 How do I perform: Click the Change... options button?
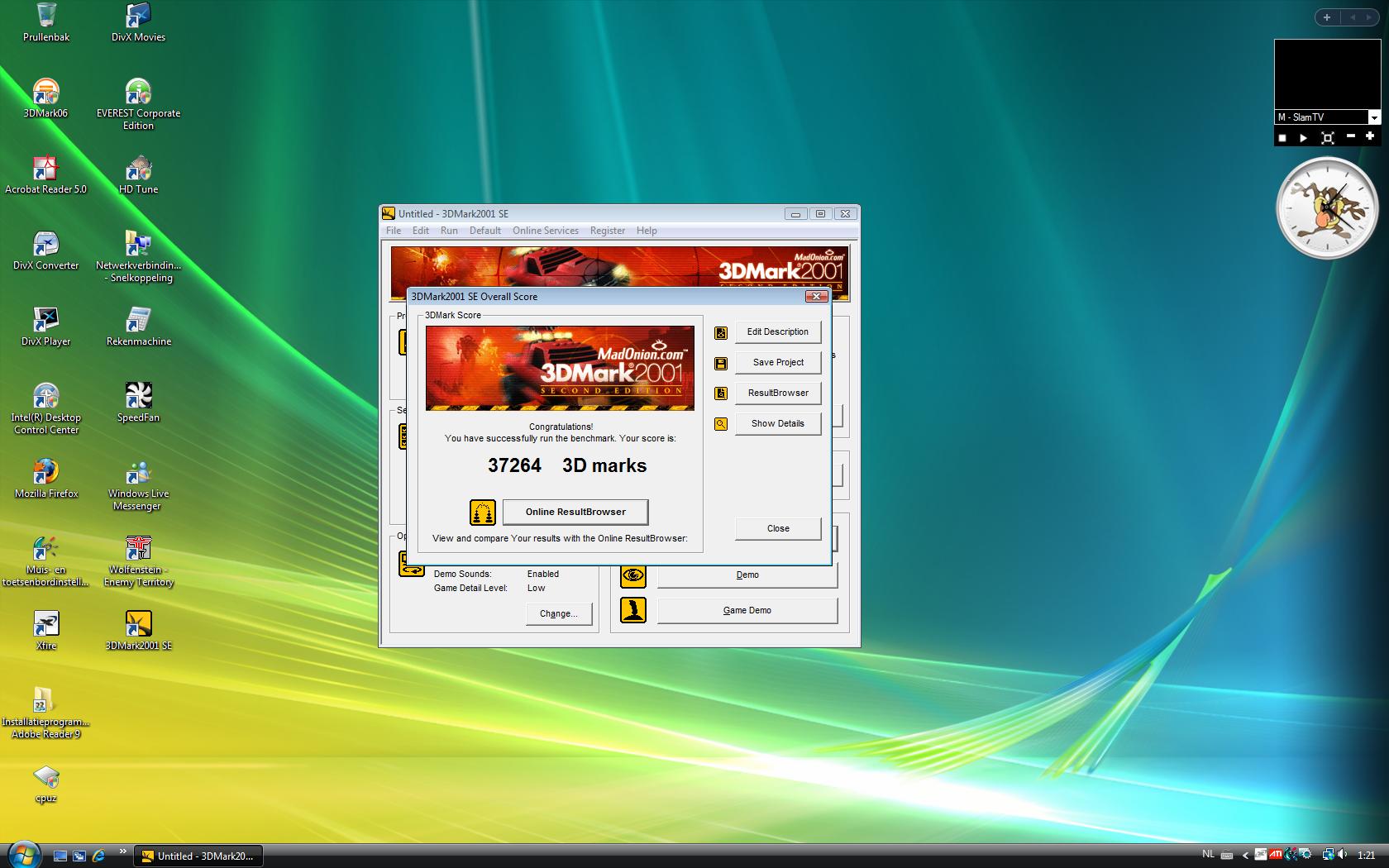click(x=559, y=613)
